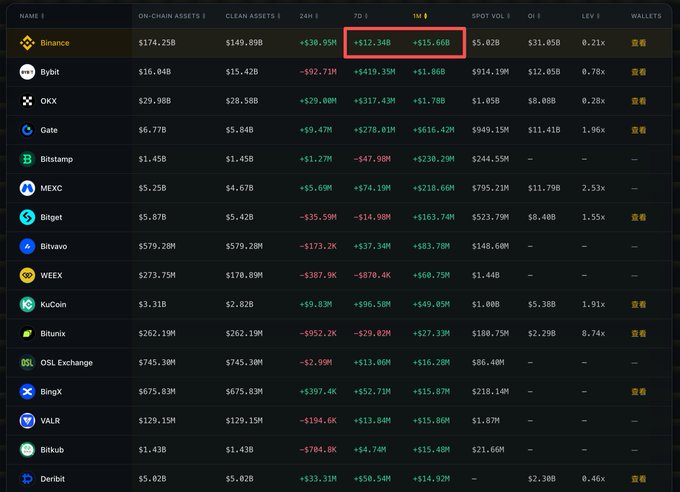Click WEEX clean assets $170.89M
Screen dimensions: 680x492
pyautogui.click(x=244, y=275)
